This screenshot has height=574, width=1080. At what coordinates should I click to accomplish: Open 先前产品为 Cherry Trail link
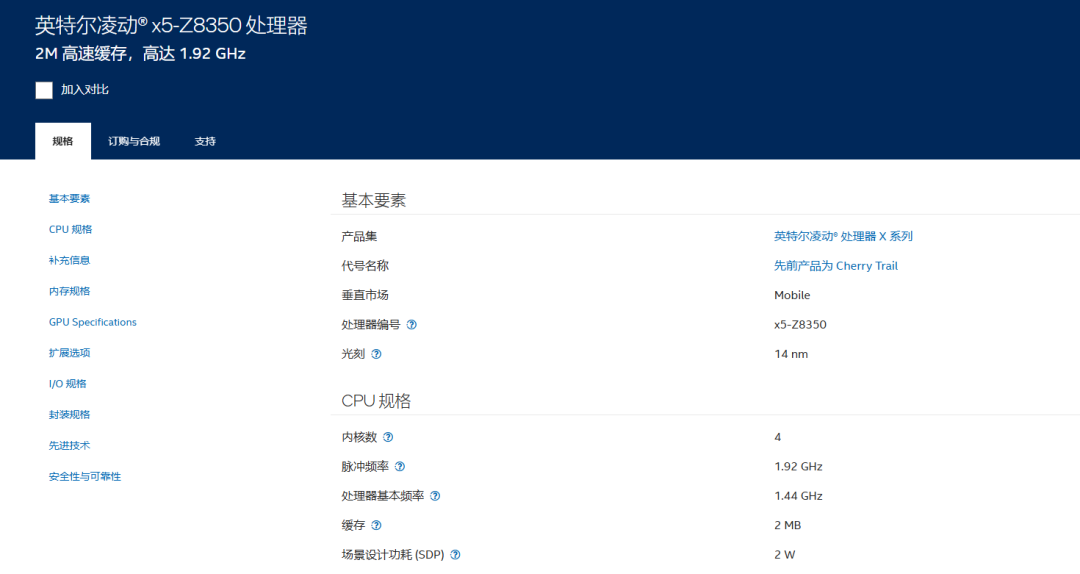pos(835,266)
